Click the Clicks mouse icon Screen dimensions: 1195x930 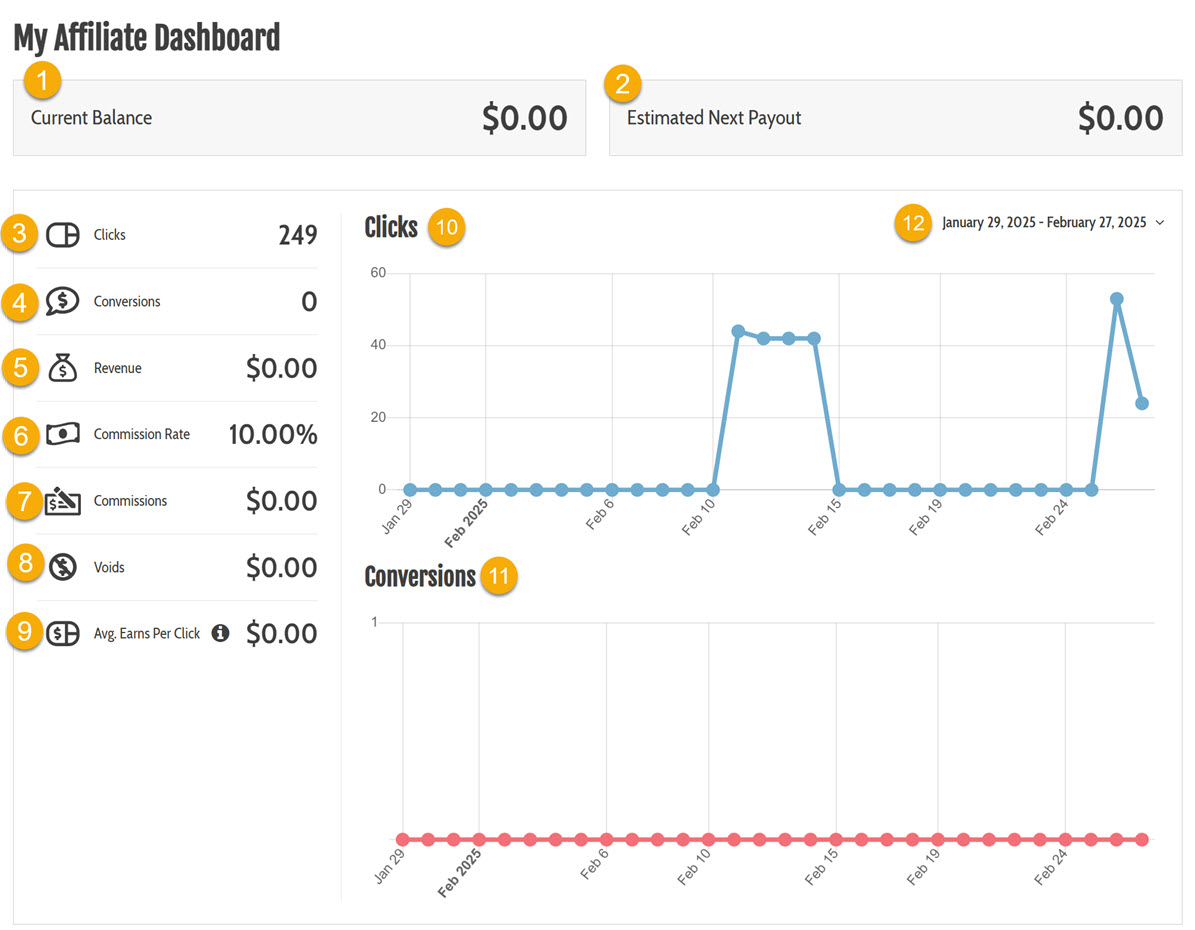pos(63,235)
